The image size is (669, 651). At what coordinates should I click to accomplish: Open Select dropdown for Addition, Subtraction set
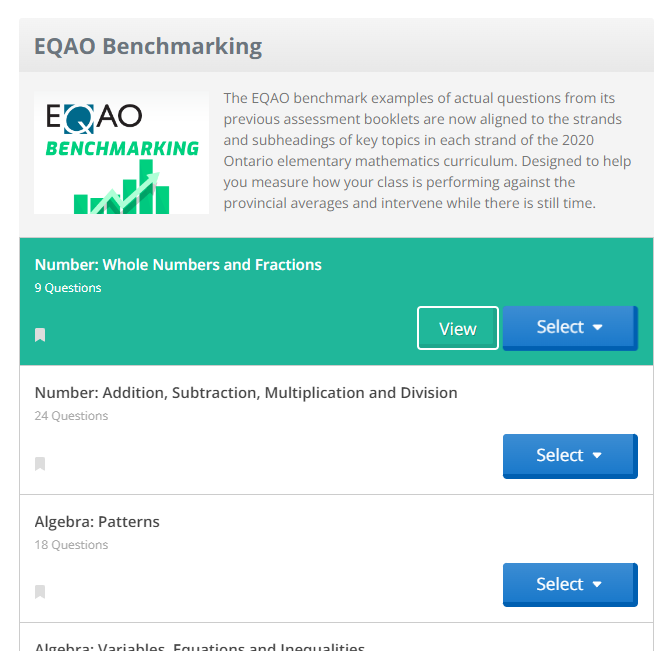570,456
